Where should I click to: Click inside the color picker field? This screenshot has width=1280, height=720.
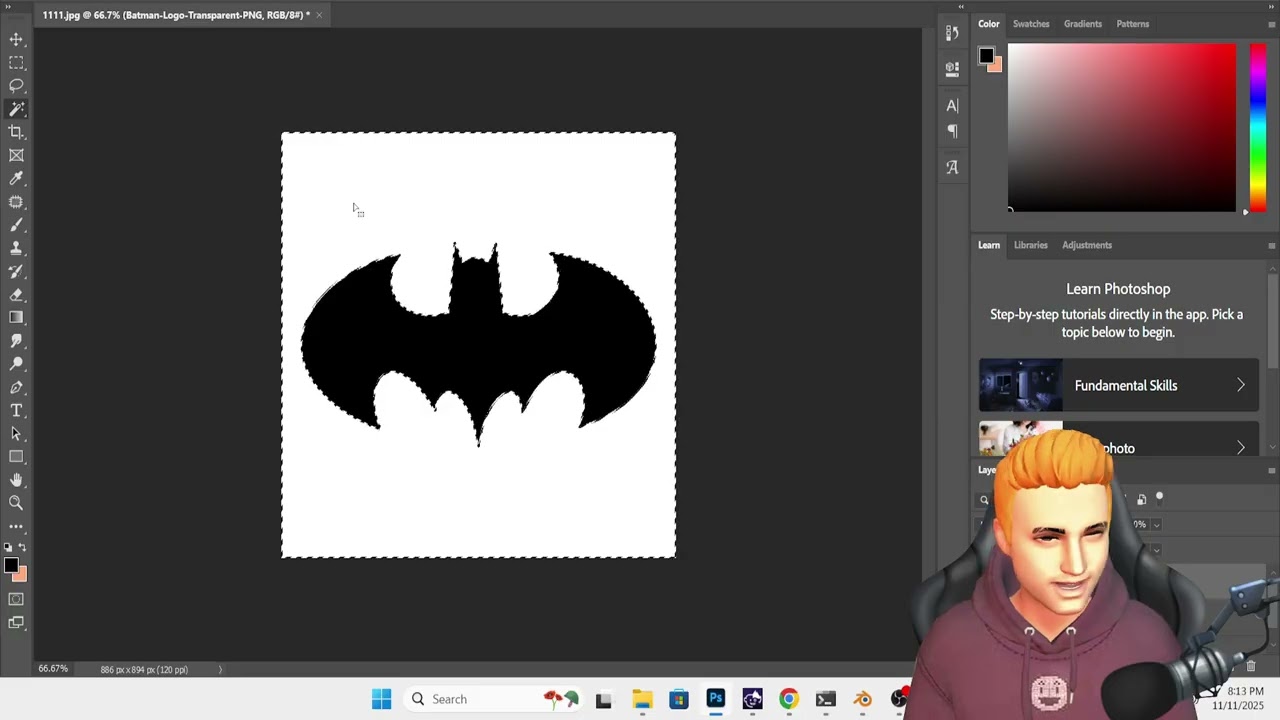(1121, 126)
